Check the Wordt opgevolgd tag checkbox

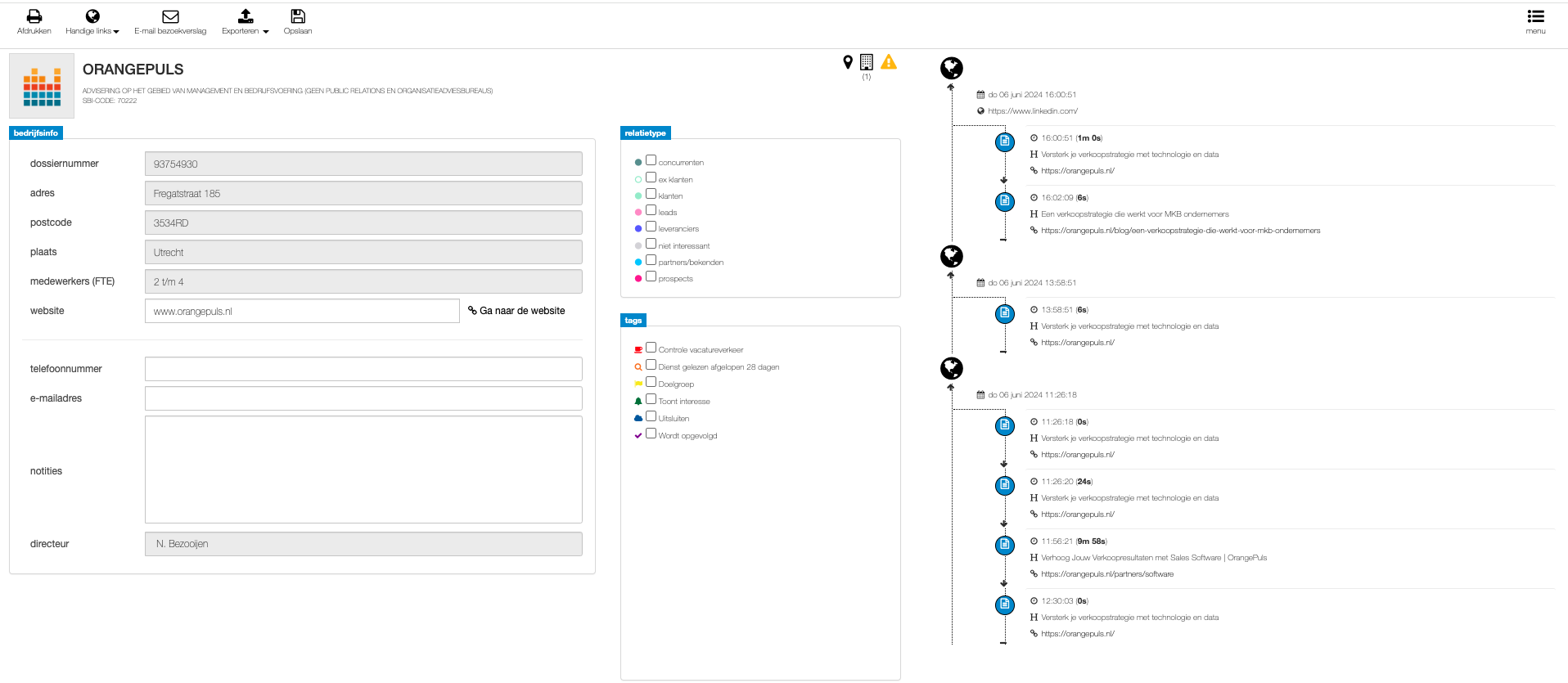click(651, 434)
